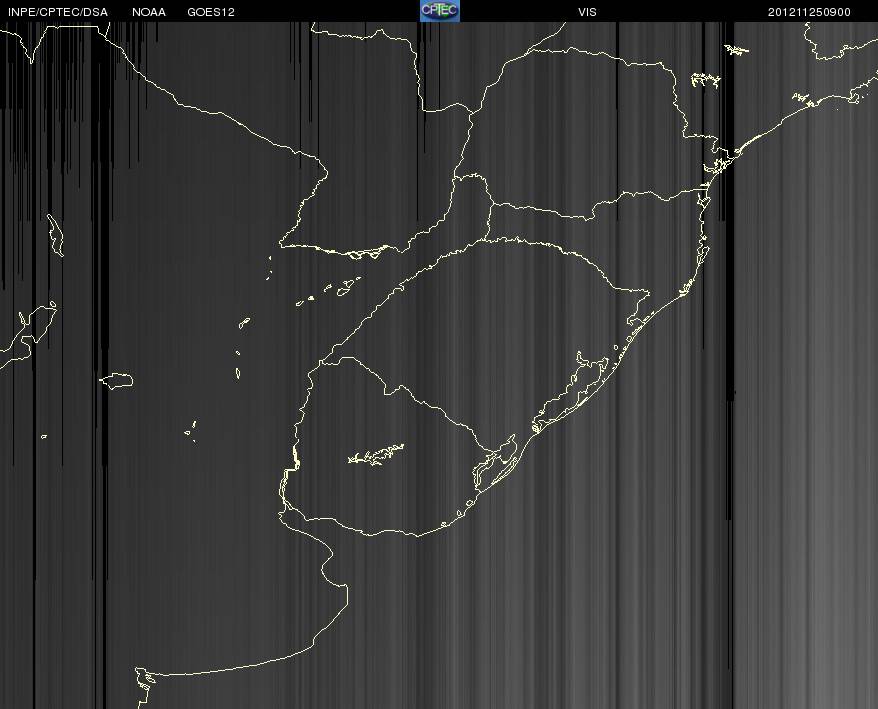Click the GOES12 satellite label

[x=211, y=12]
